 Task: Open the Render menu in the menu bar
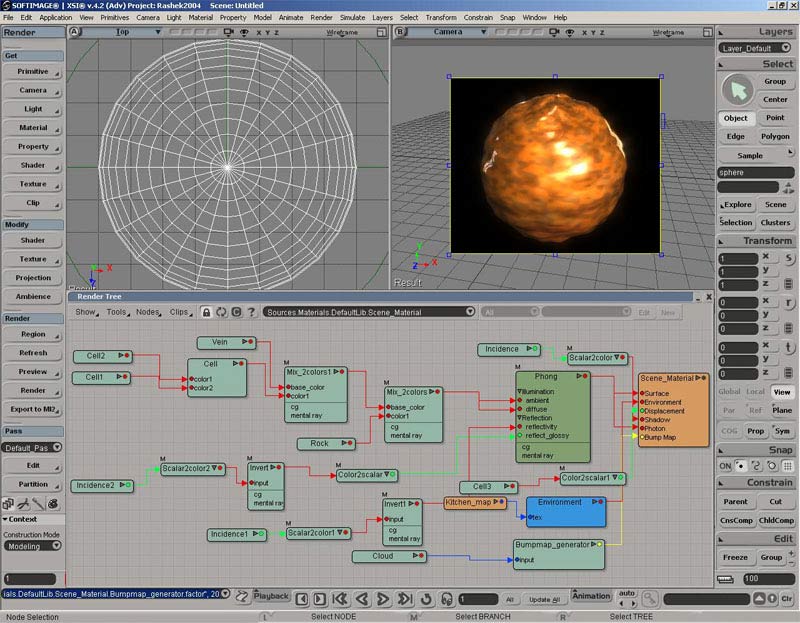[321, 17]
